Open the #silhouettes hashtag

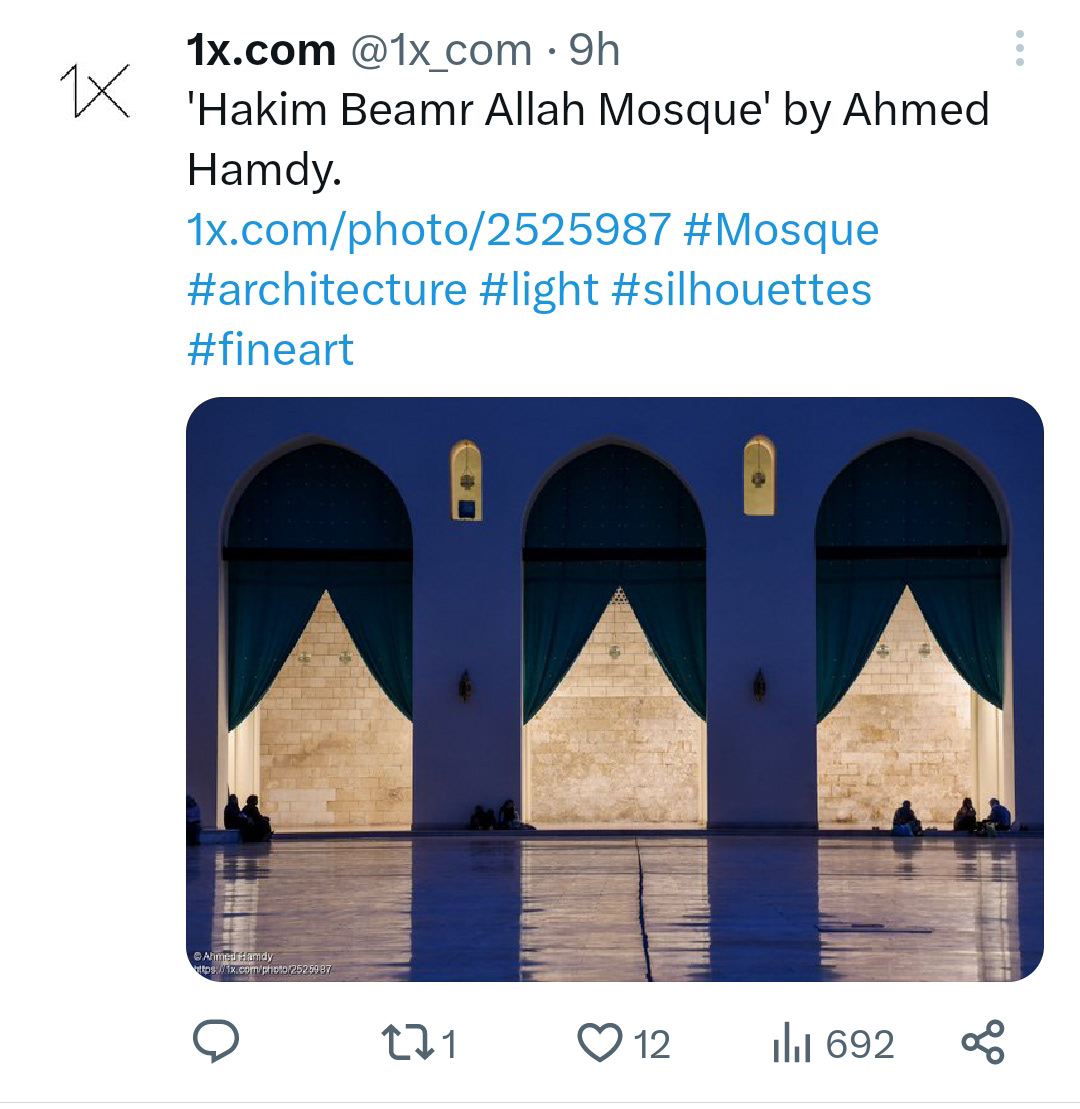(x=741, y=290)
